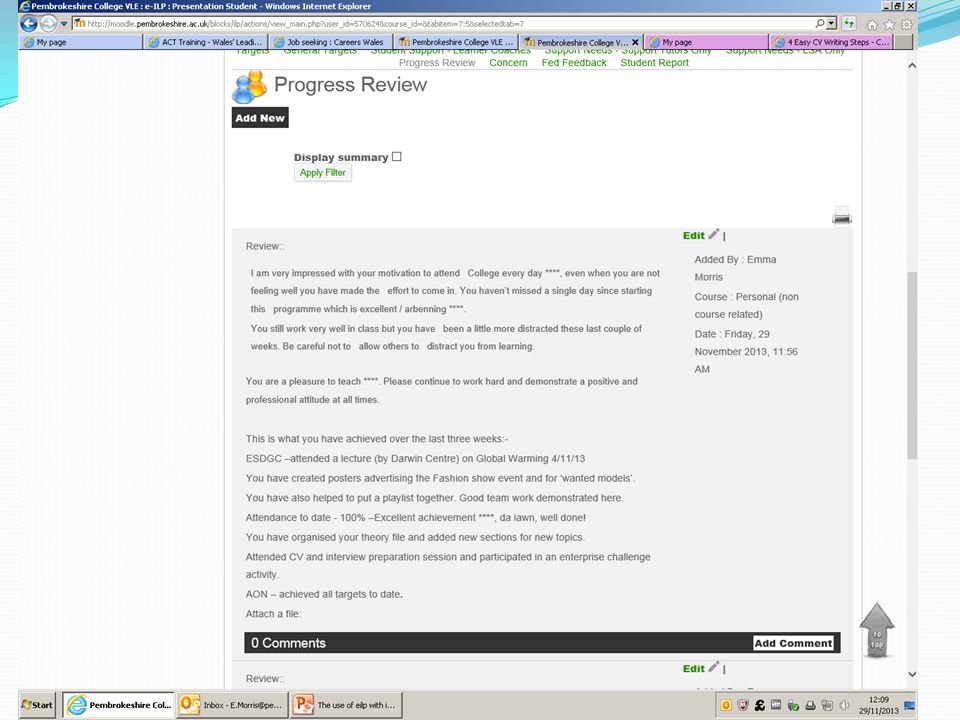Switch to 4 Easy CV Writing Steps tab
Screen dimensions: 960x720
[832, 42]
